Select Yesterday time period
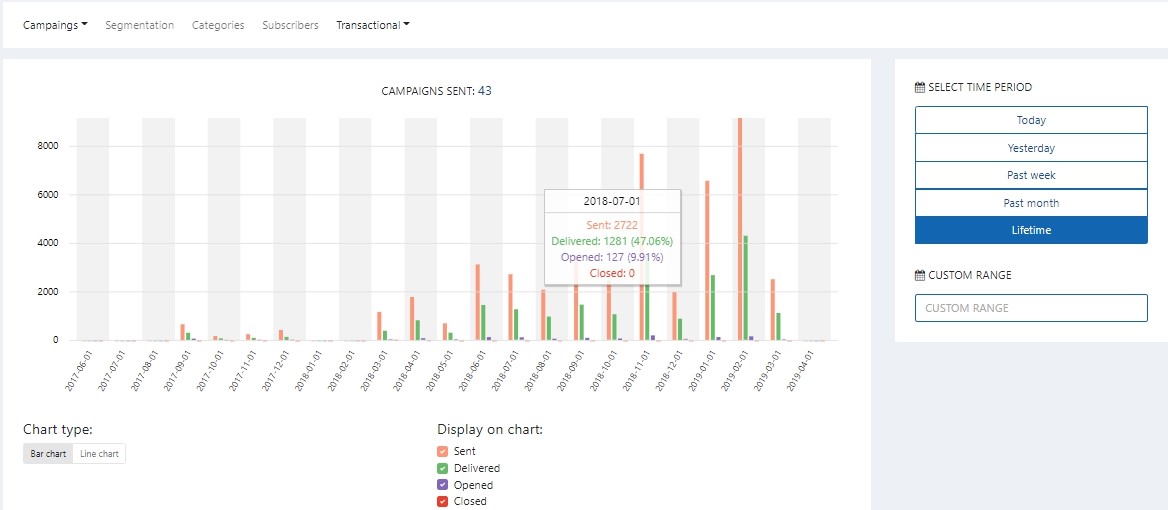 pyautogui.click(x=1031, y=147)
